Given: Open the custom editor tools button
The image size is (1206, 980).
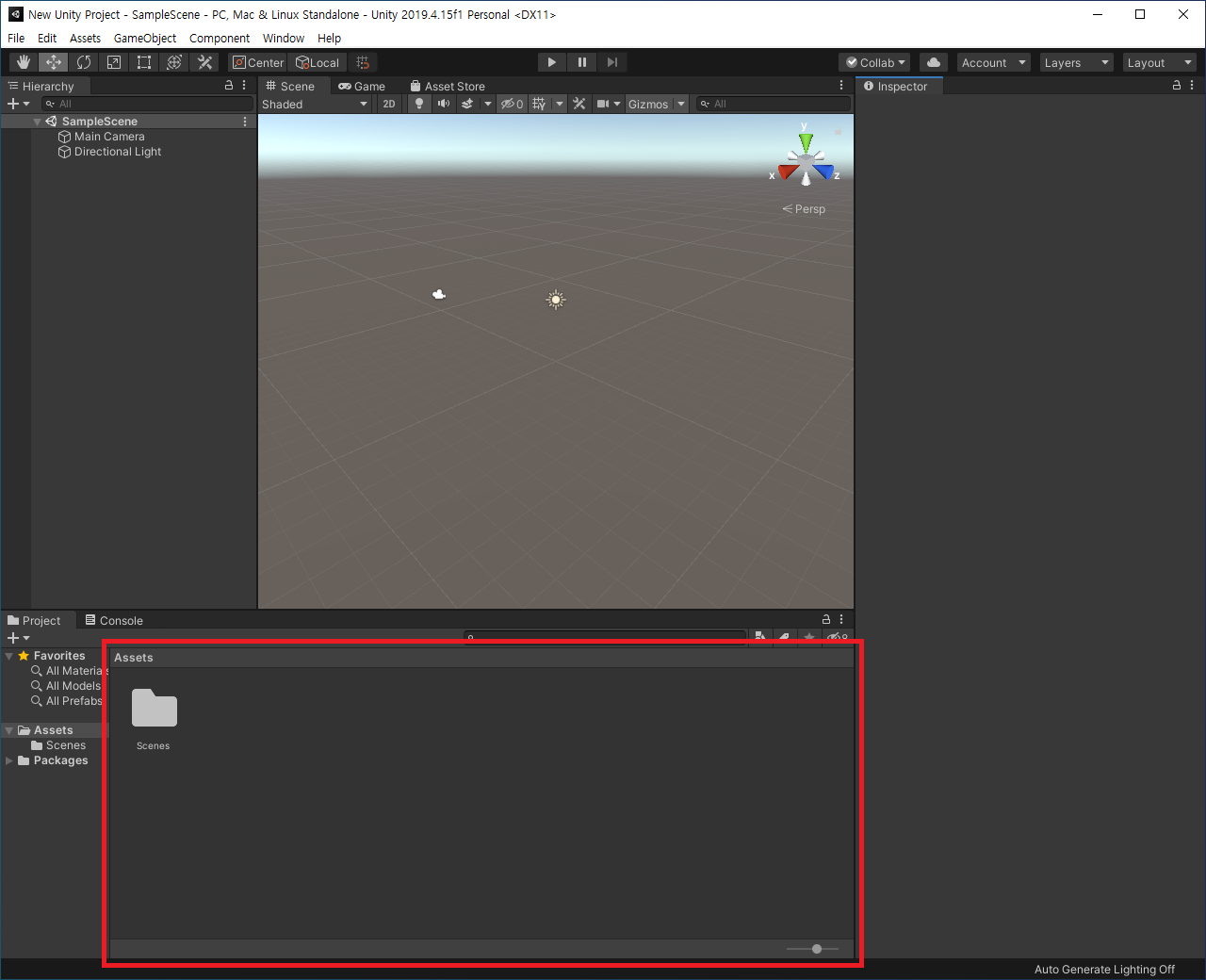Looking at the screenshot, I should click(x=204, y=62).
